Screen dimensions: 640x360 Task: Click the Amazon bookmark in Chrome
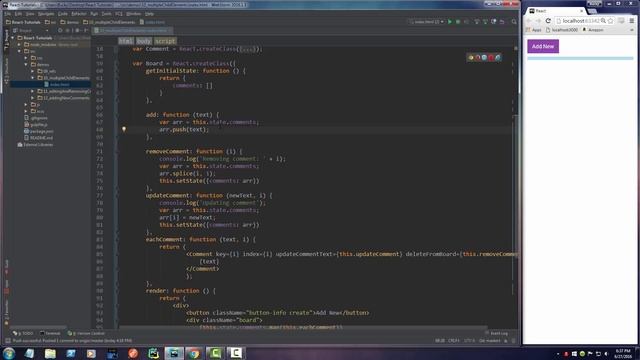coord(593,30)
